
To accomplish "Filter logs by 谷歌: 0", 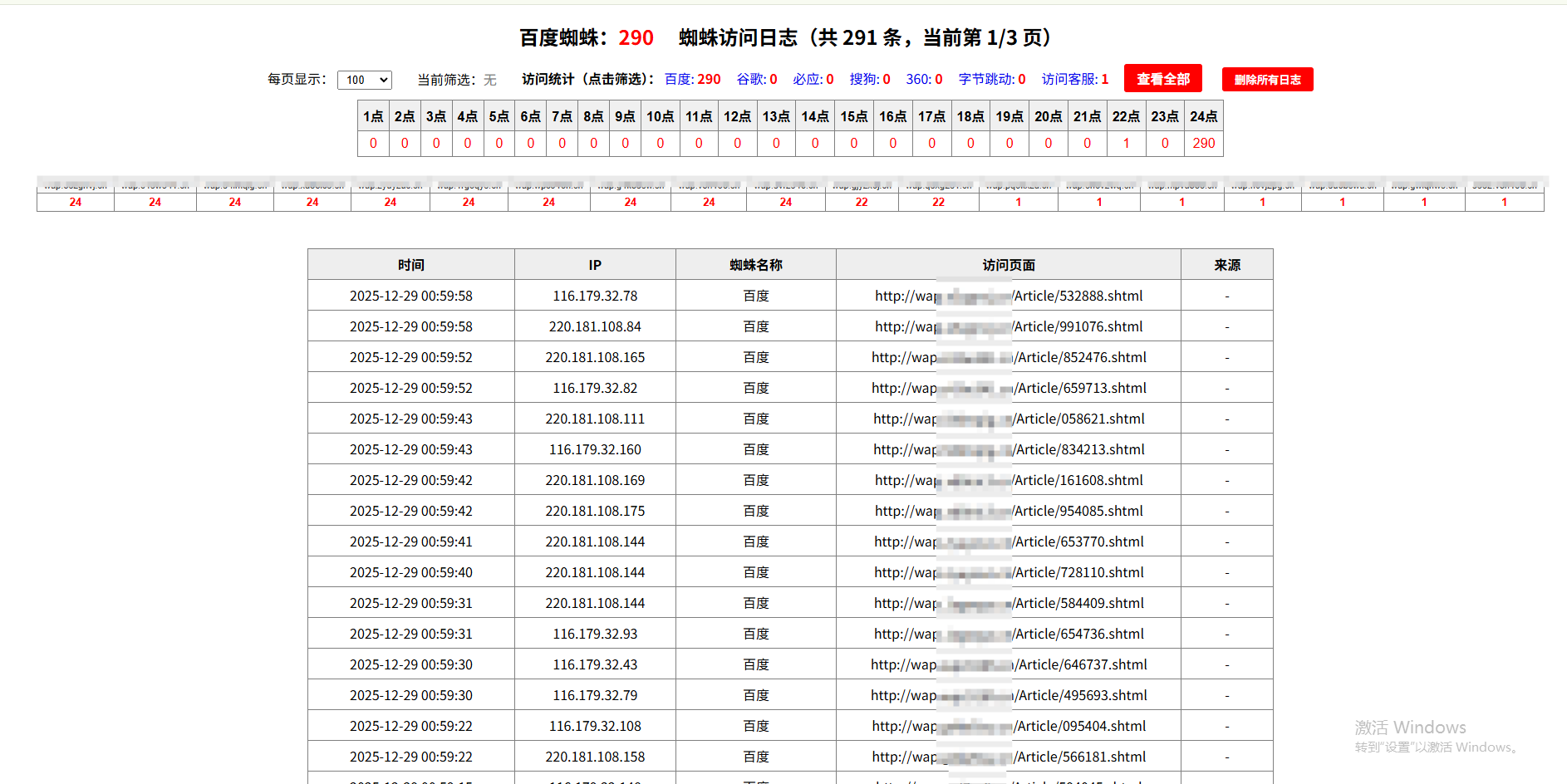I will point(756,80).
